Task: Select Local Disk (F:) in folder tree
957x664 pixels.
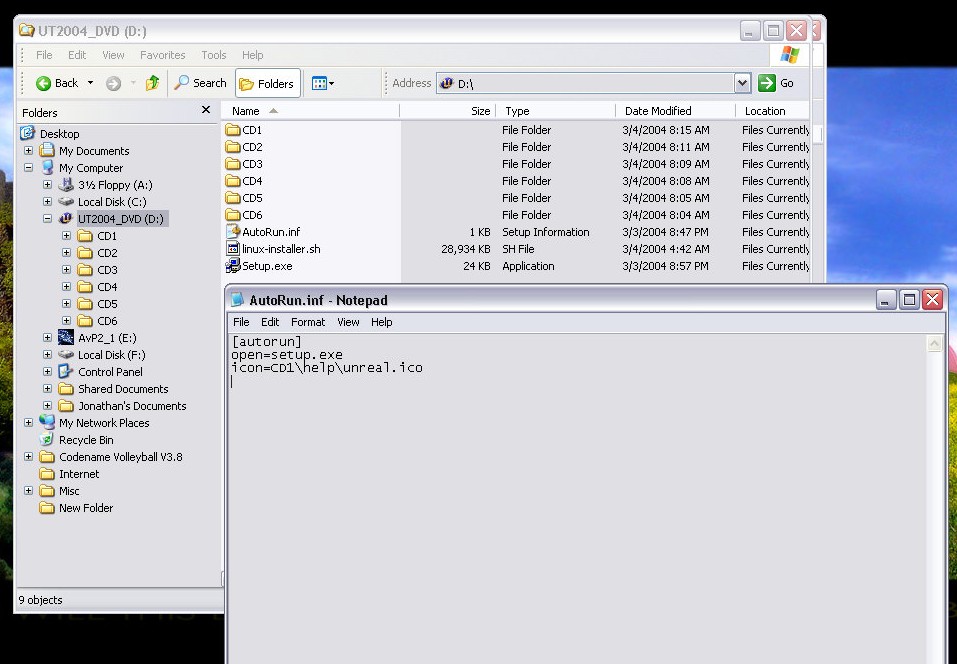Action: pos(111,355)
